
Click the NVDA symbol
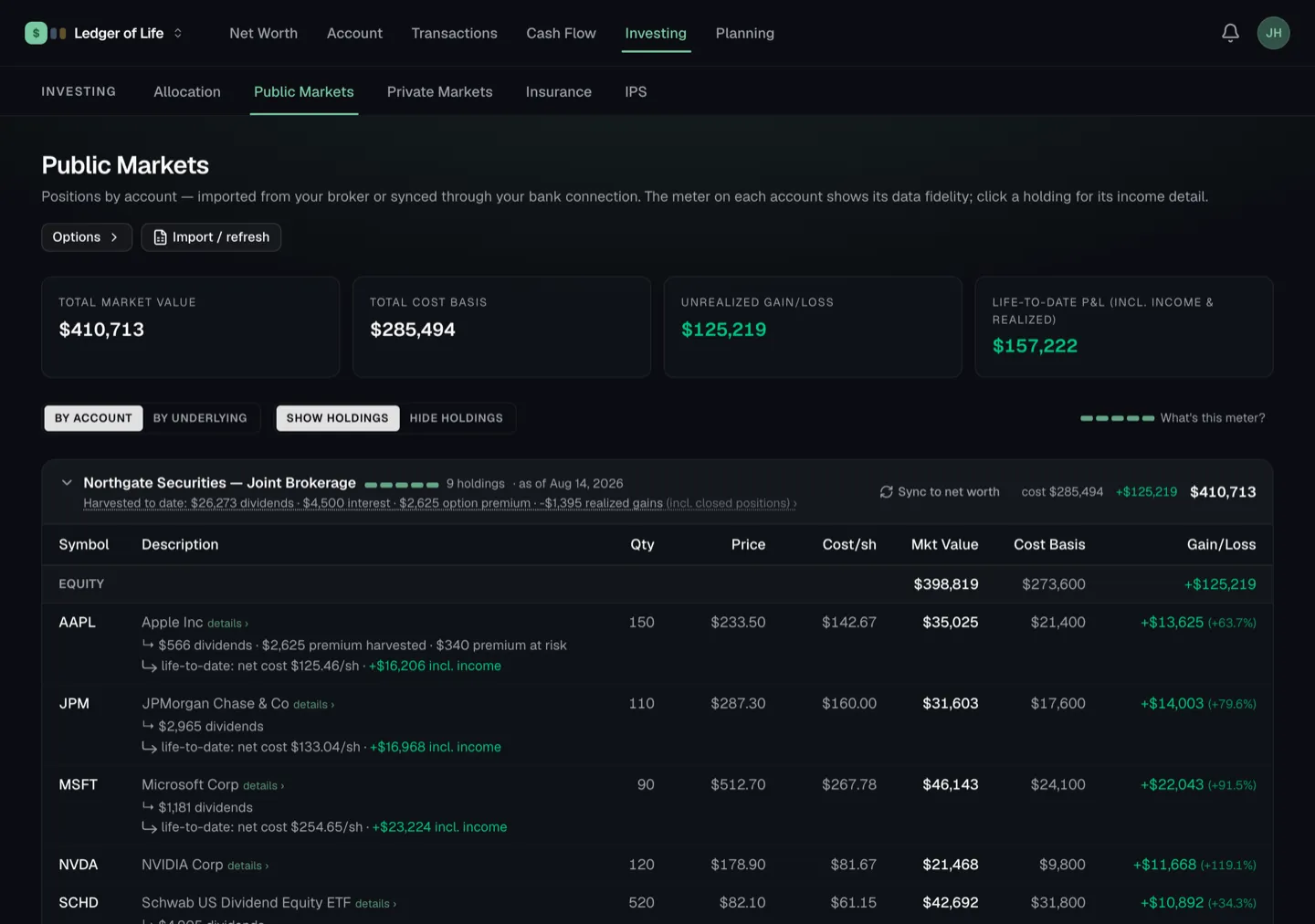pos(78,865)
